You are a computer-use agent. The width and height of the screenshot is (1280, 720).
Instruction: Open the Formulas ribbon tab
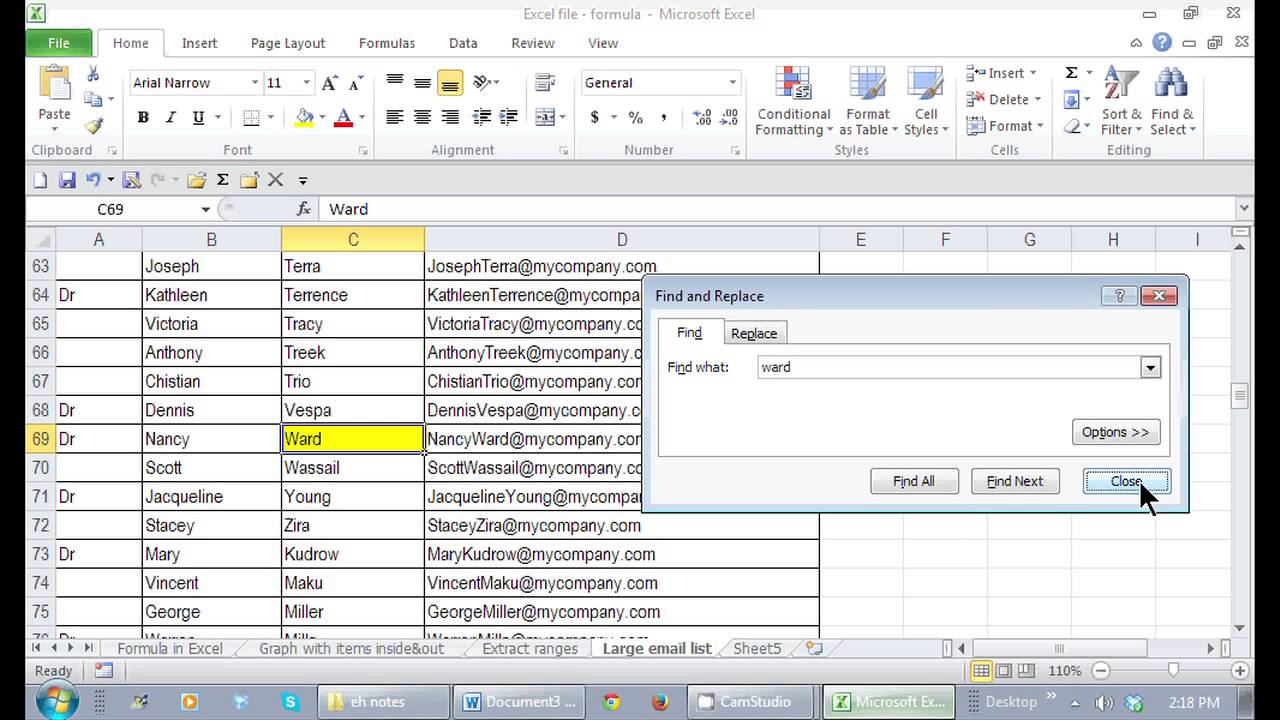point(387,43)
